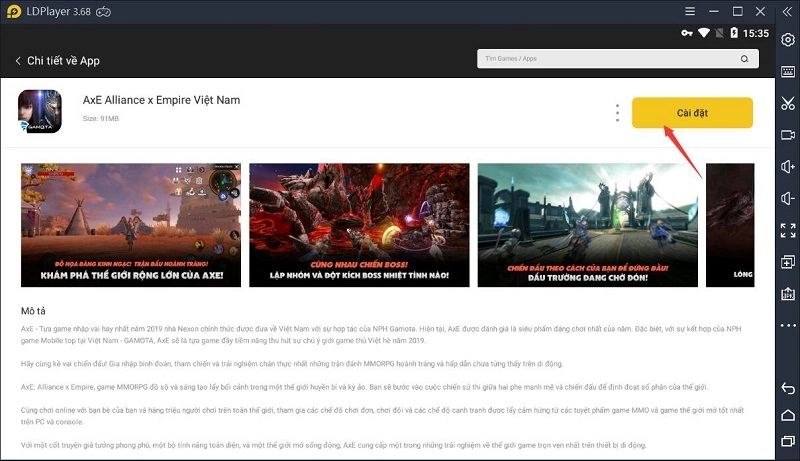The width and height of the screenshot is (800, 461).
Task: Decrease volume with speaker minus icon
Action: pos(788,198)
